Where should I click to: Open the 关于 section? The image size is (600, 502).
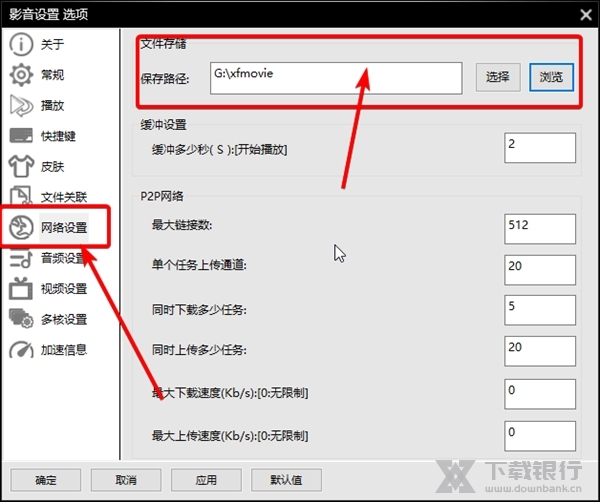tap(52, 44)
